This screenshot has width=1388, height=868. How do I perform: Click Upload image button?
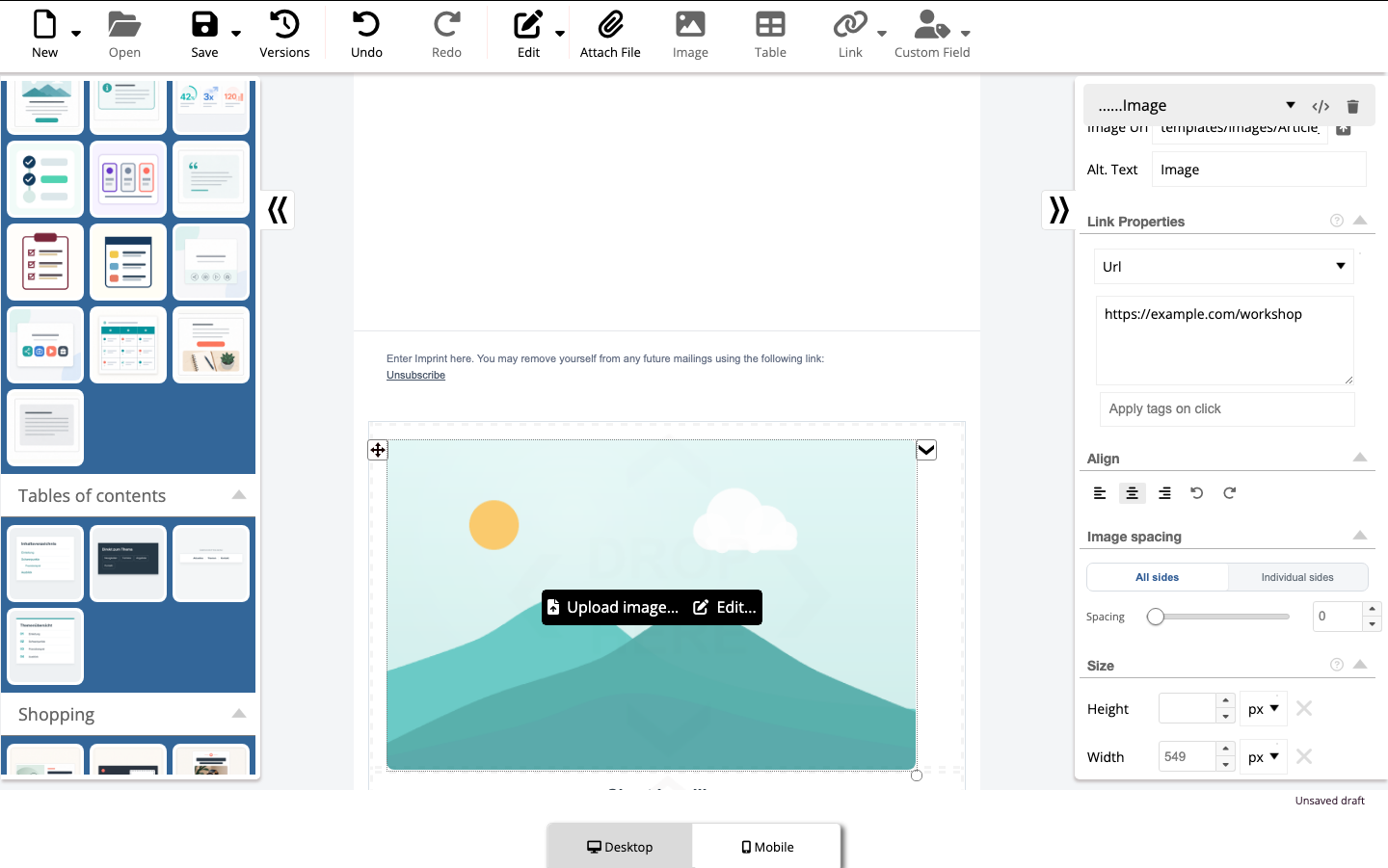613,607
